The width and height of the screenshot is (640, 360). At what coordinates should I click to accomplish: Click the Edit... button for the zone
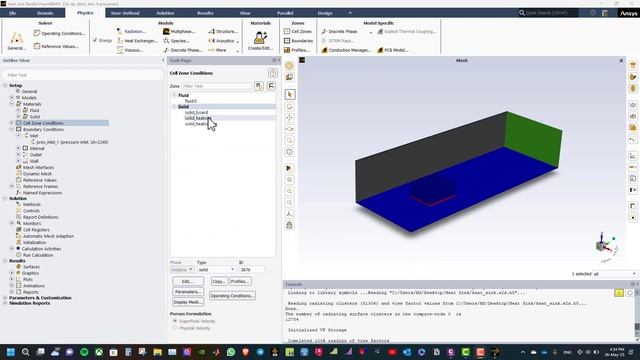point(188,281)
